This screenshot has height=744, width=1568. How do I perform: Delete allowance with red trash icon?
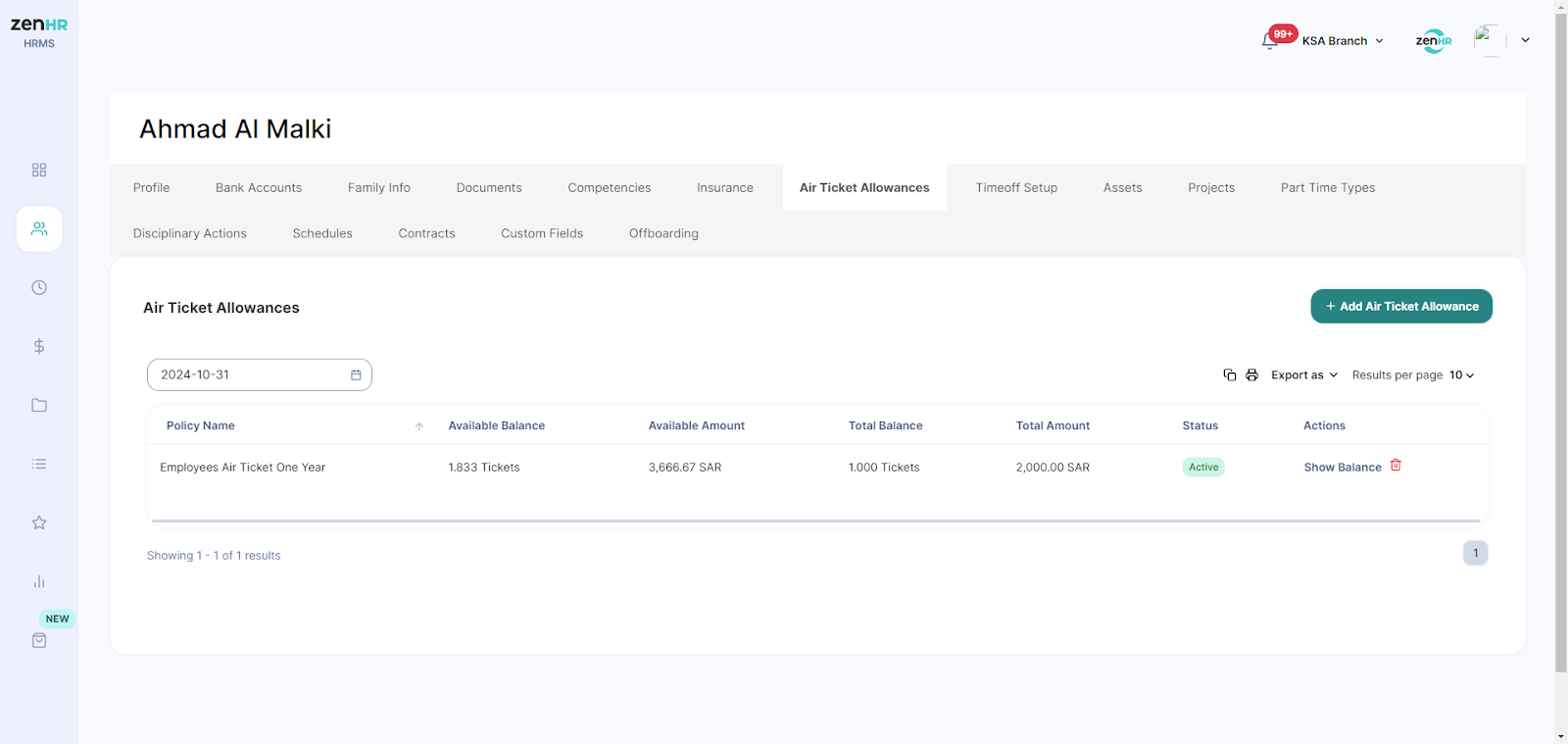1396,466
